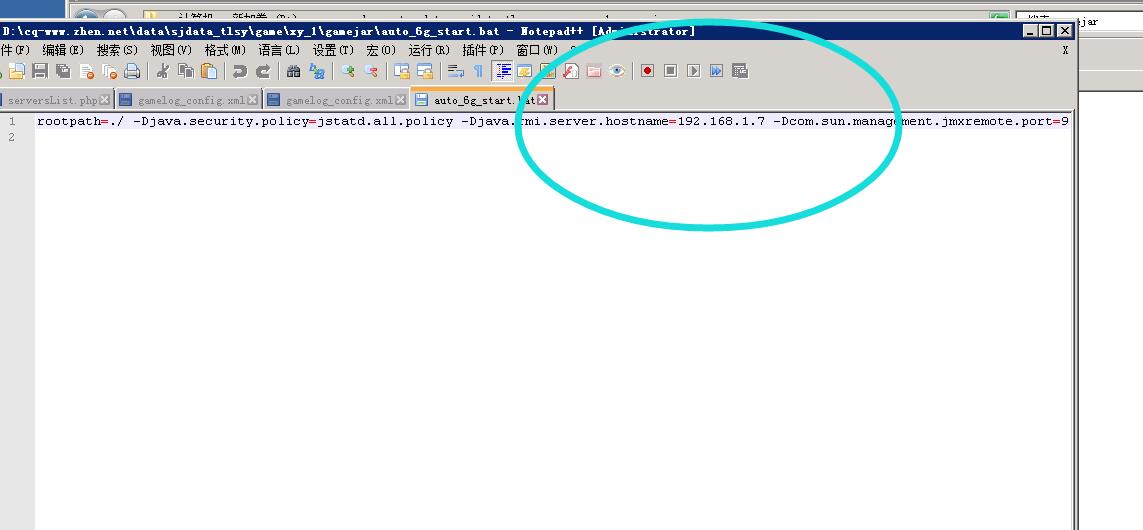Click the Save file toolbar icon

(x=40, y=71)
